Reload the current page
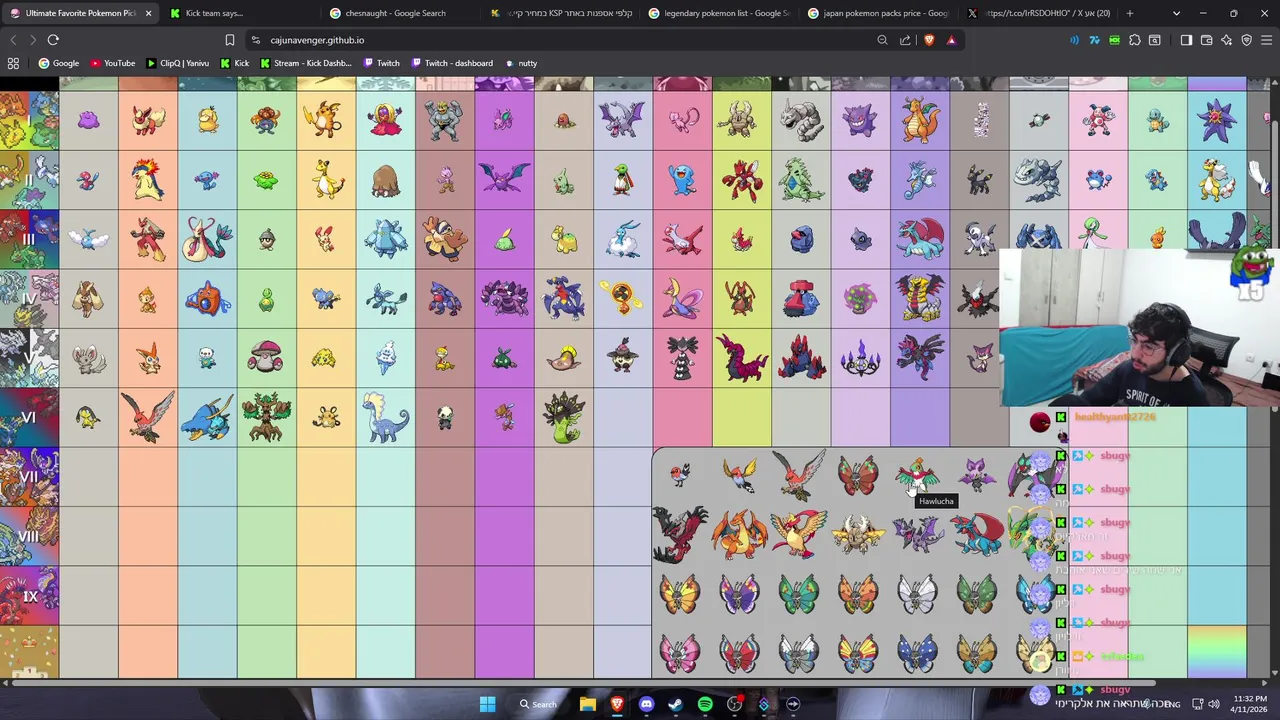Screen dimensions: 1280x720 53,40
